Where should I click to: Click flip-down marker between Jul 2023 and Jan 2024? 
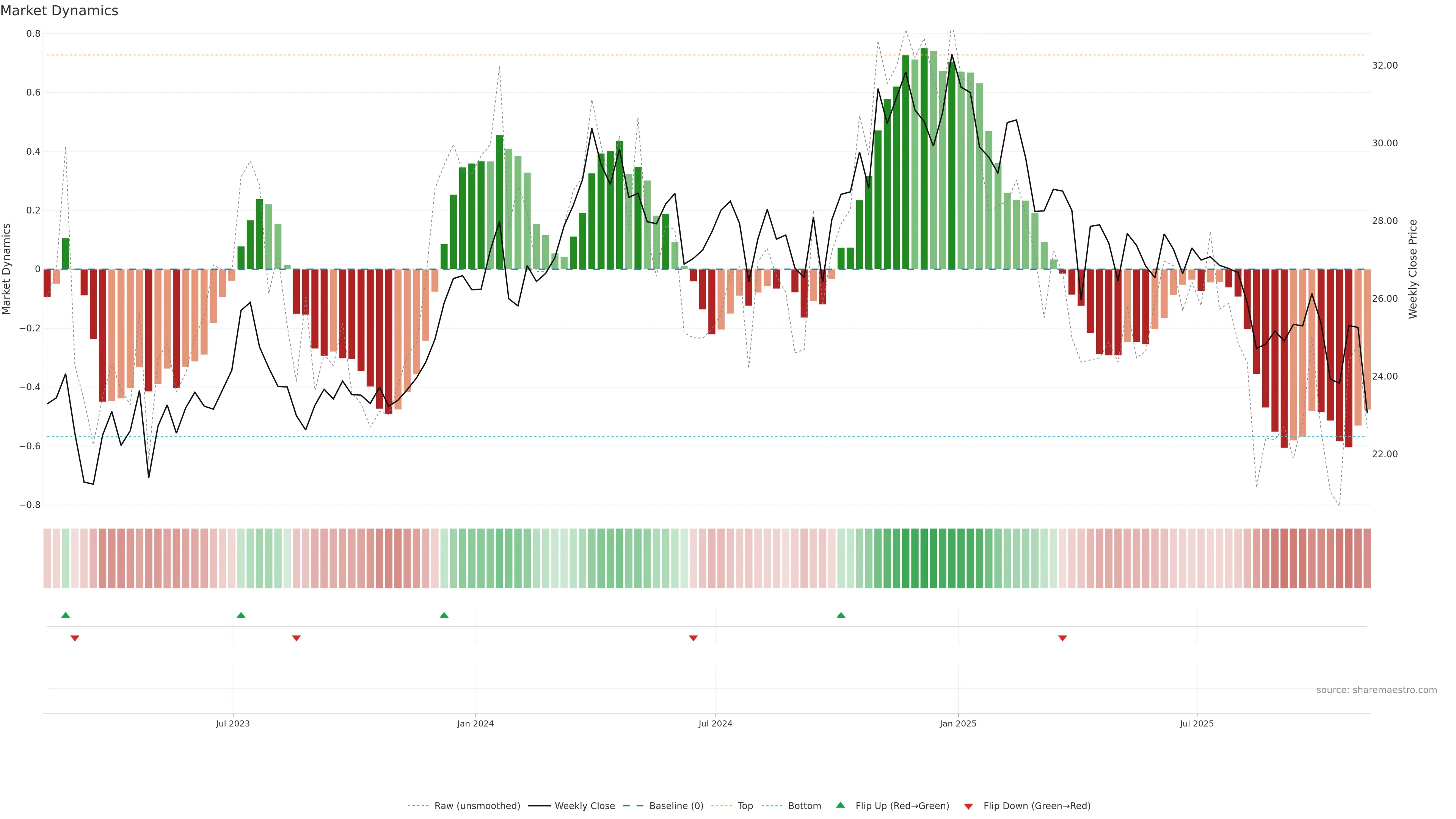[296, 638]
